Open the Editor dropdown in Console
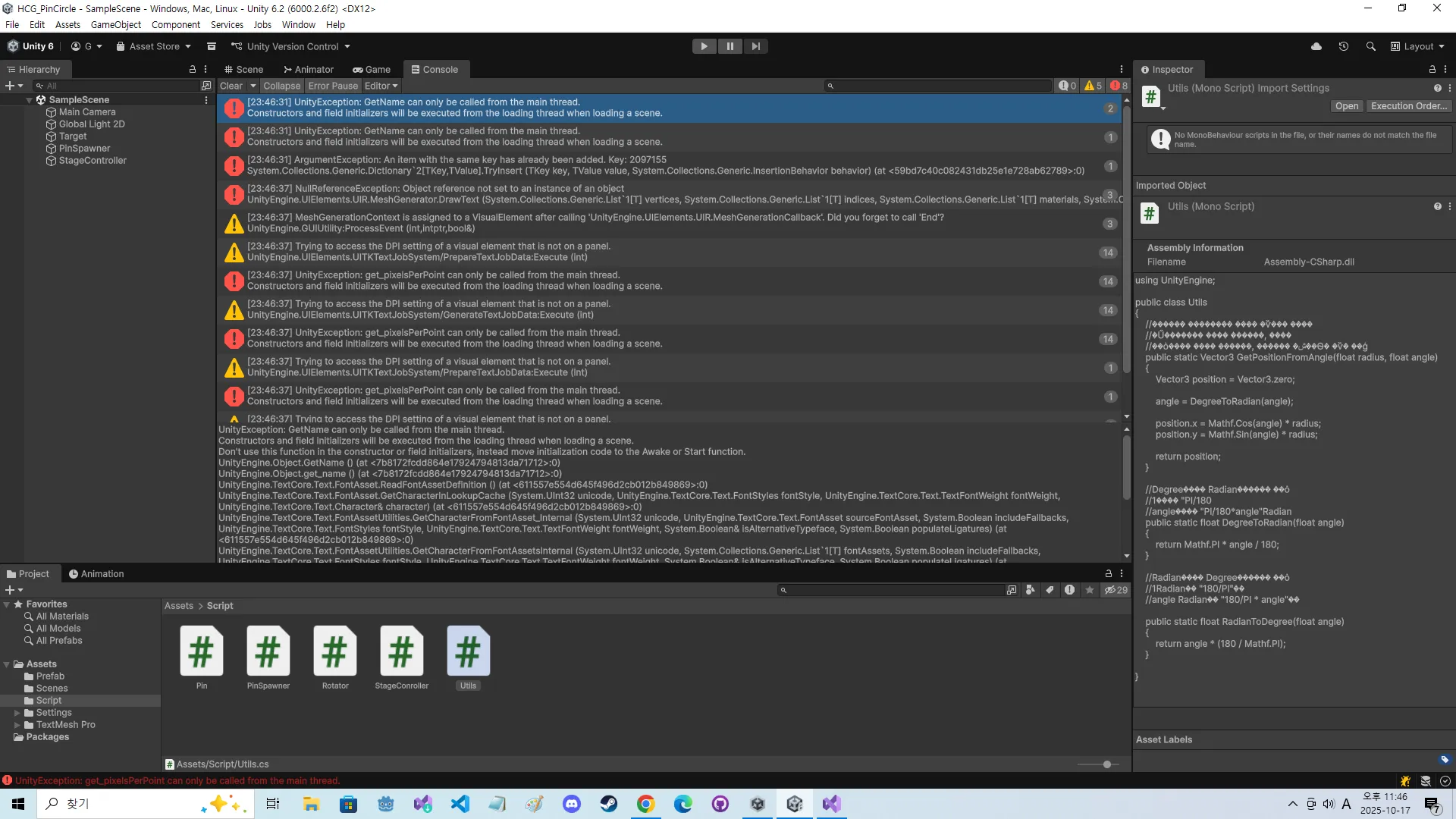 [x=381, y=86]
